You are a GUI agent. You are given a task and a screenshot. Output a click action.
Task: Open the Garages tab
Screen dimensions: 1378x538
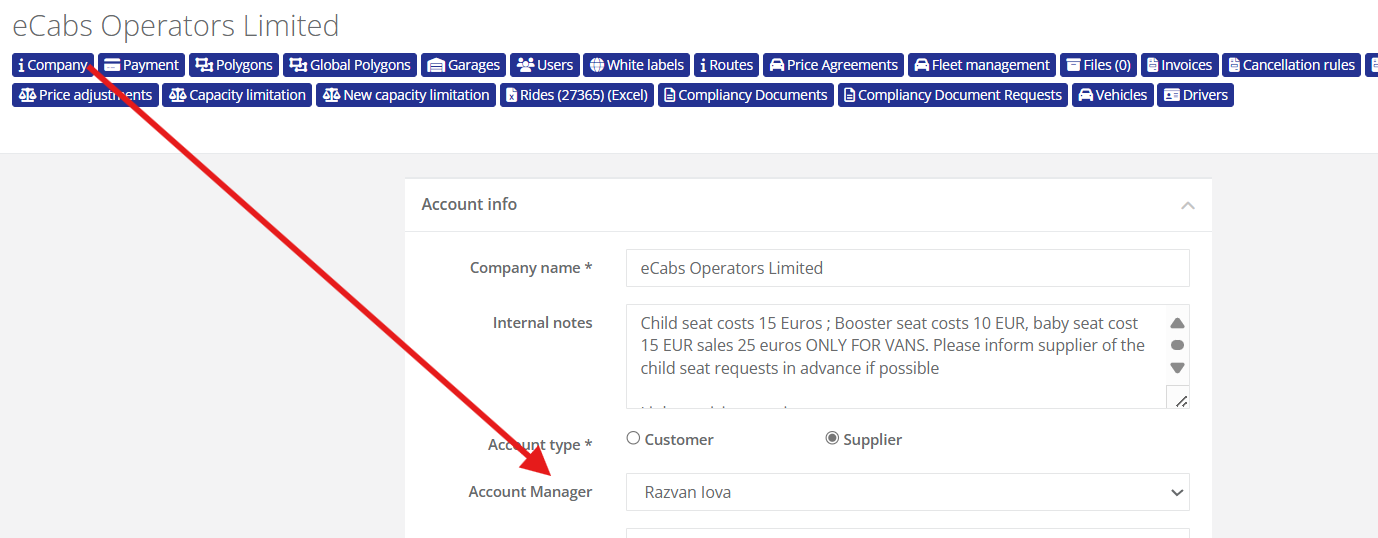463,65
